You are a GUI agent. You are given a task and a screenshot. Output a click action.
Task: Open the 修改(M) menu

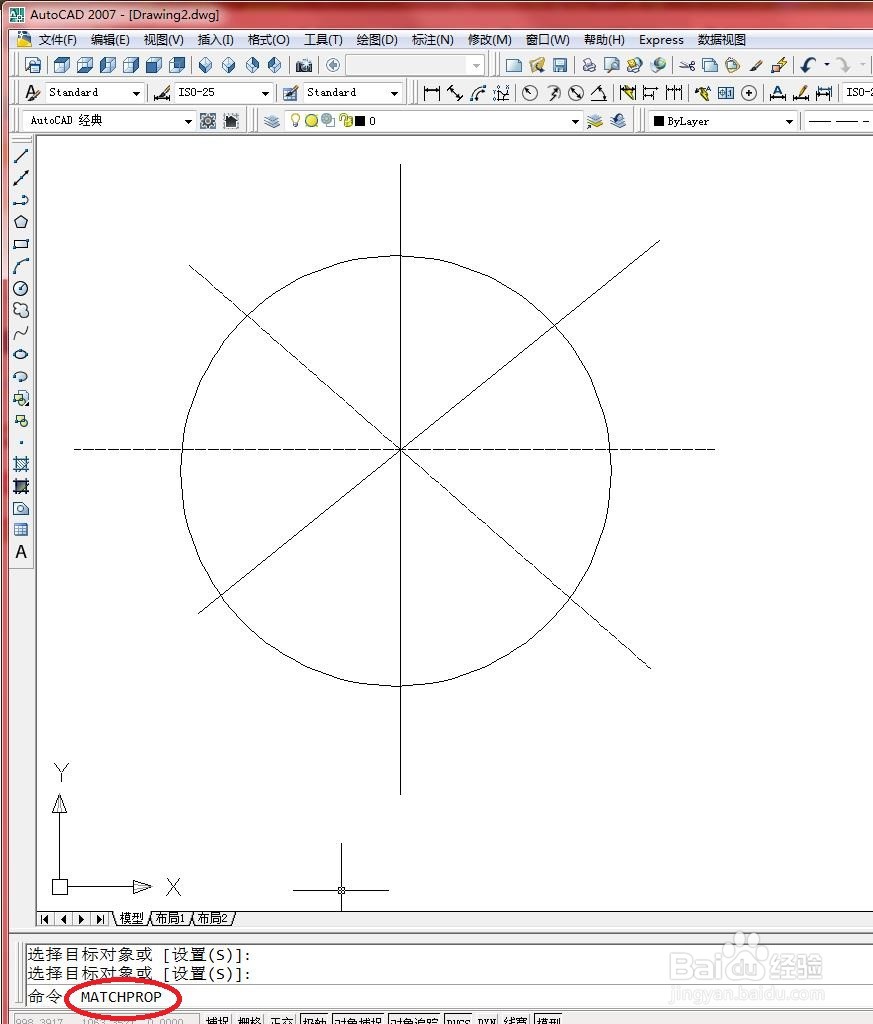490,40
